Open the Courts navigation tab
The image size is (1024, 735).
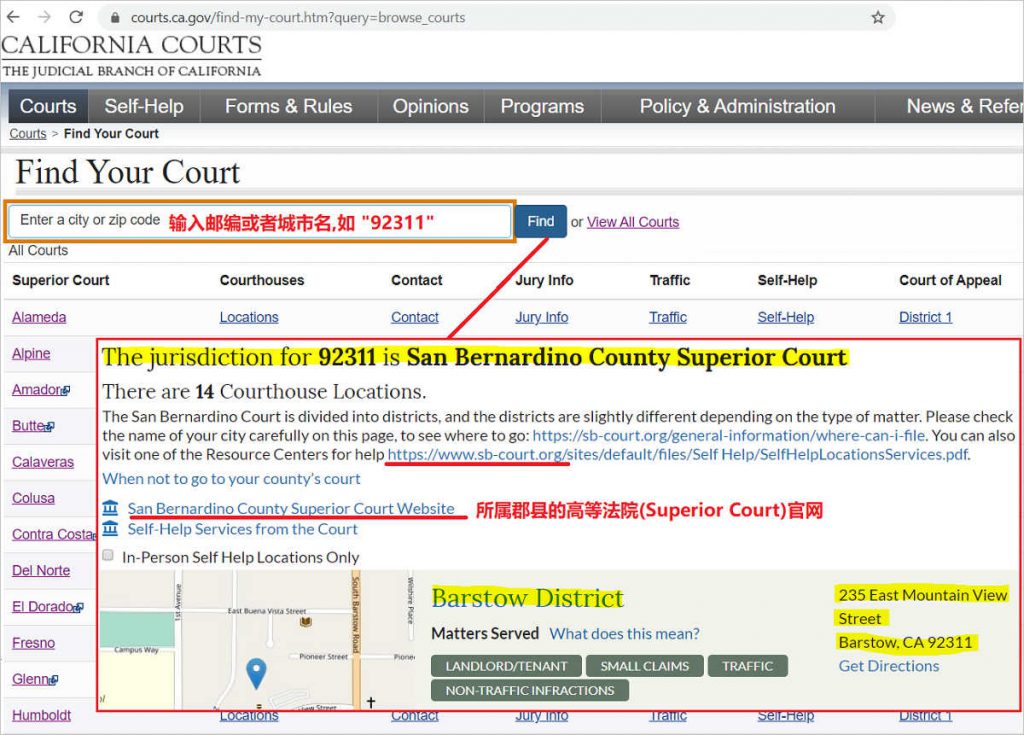click(48, 106)
